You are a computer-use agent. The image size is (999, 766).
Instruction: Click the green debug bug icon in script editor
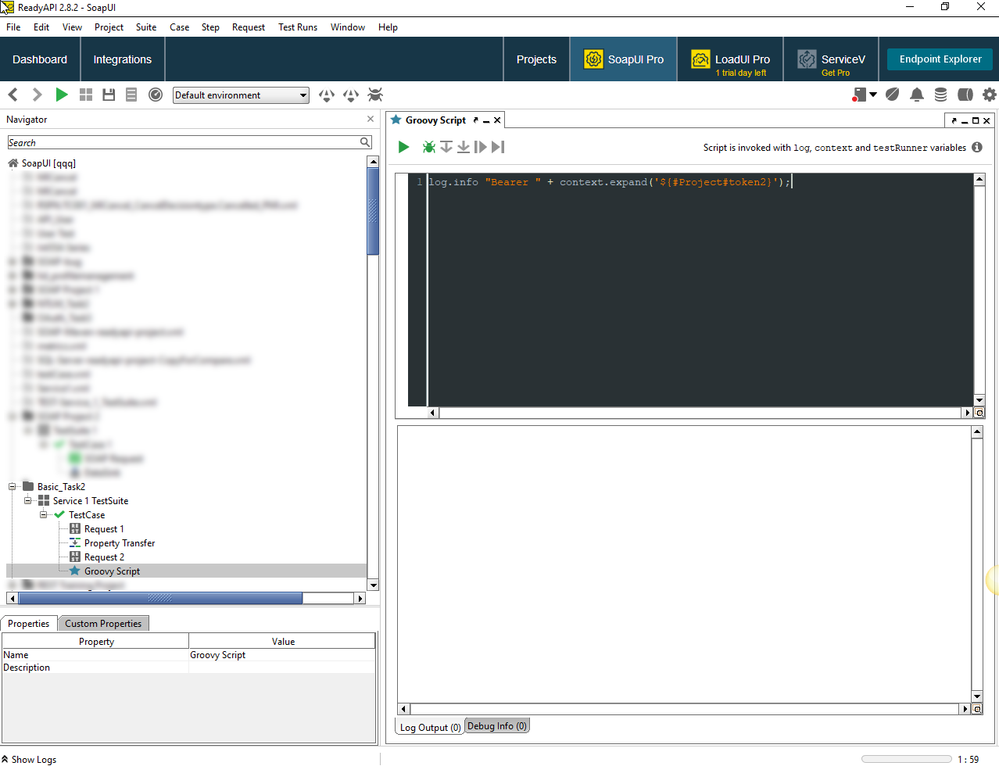tap(428, 147)
